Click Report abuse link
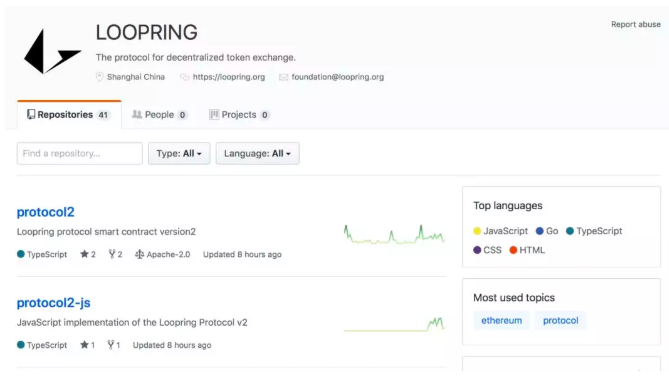The width and height of the screenshot is (669, 380). point(636,24)
